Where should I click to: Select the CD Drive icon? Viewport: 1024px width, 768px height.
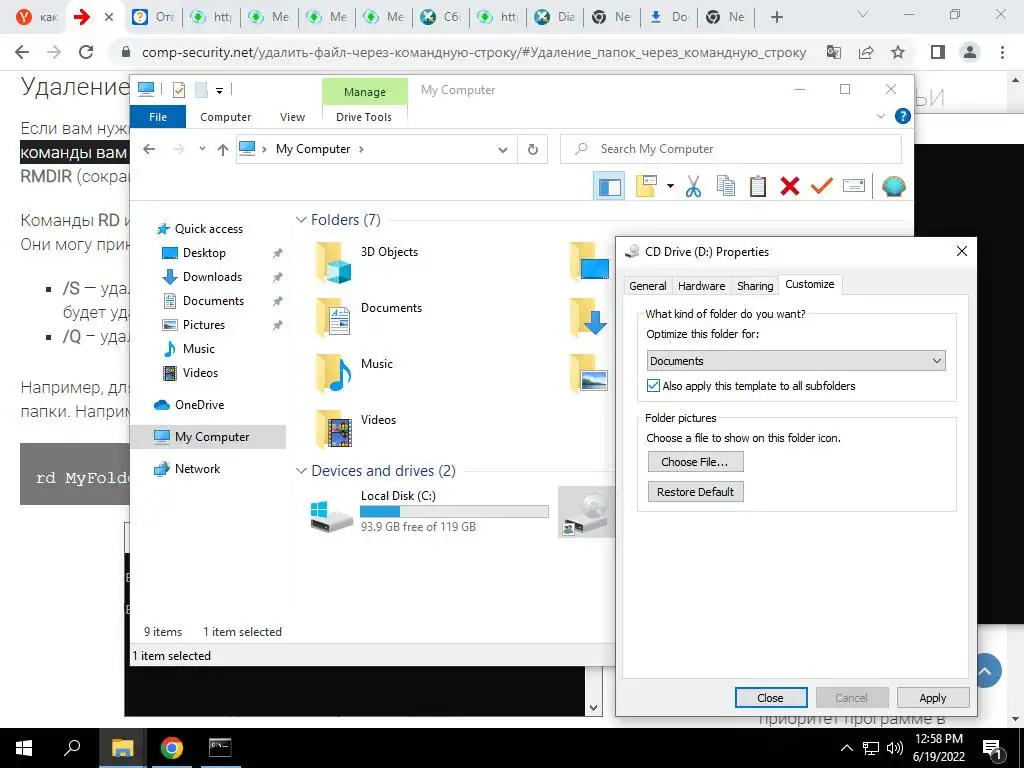[x=587, y=512]
